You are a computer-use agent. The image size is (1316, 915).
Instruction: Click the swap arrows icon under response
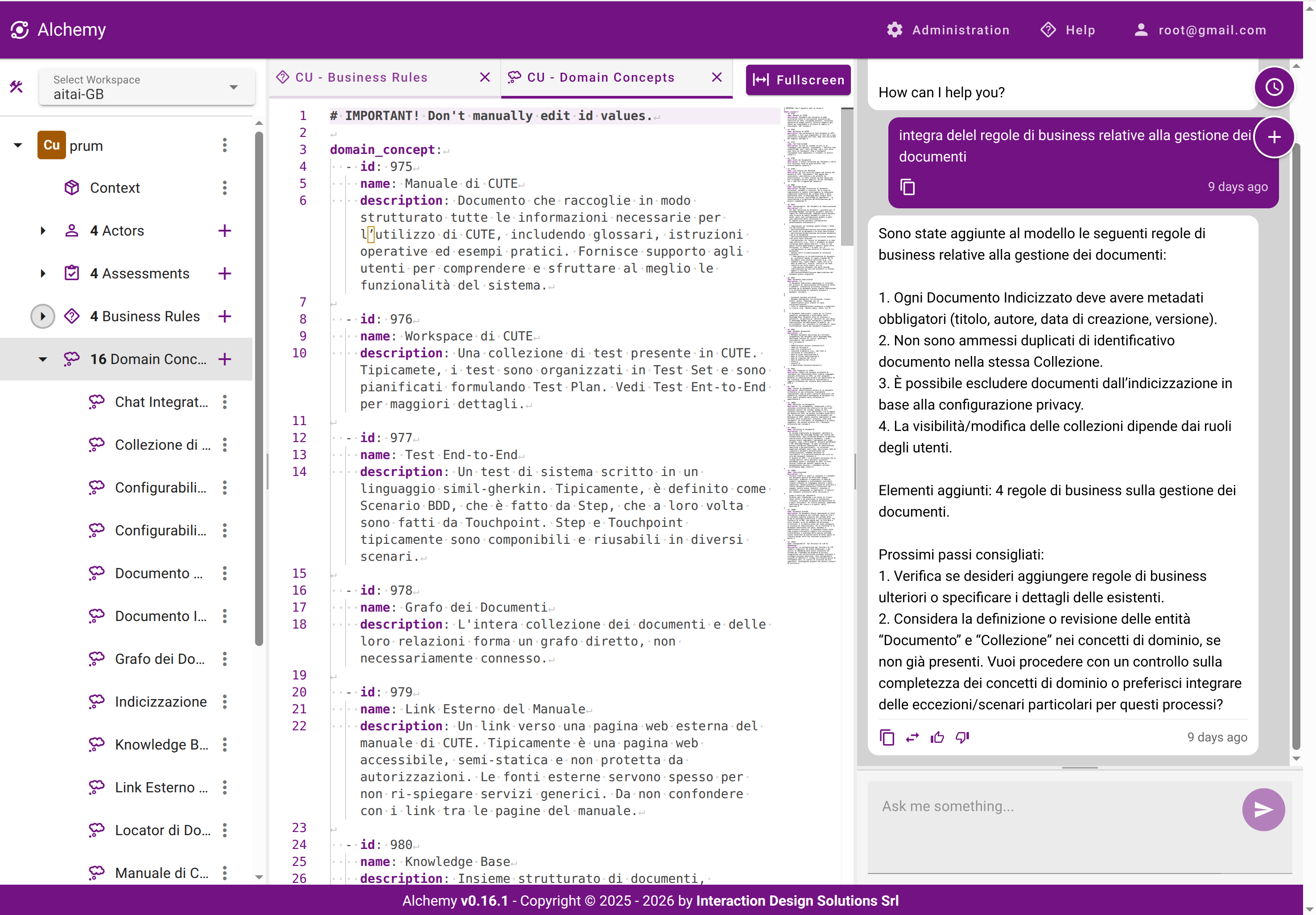(912, 737)
